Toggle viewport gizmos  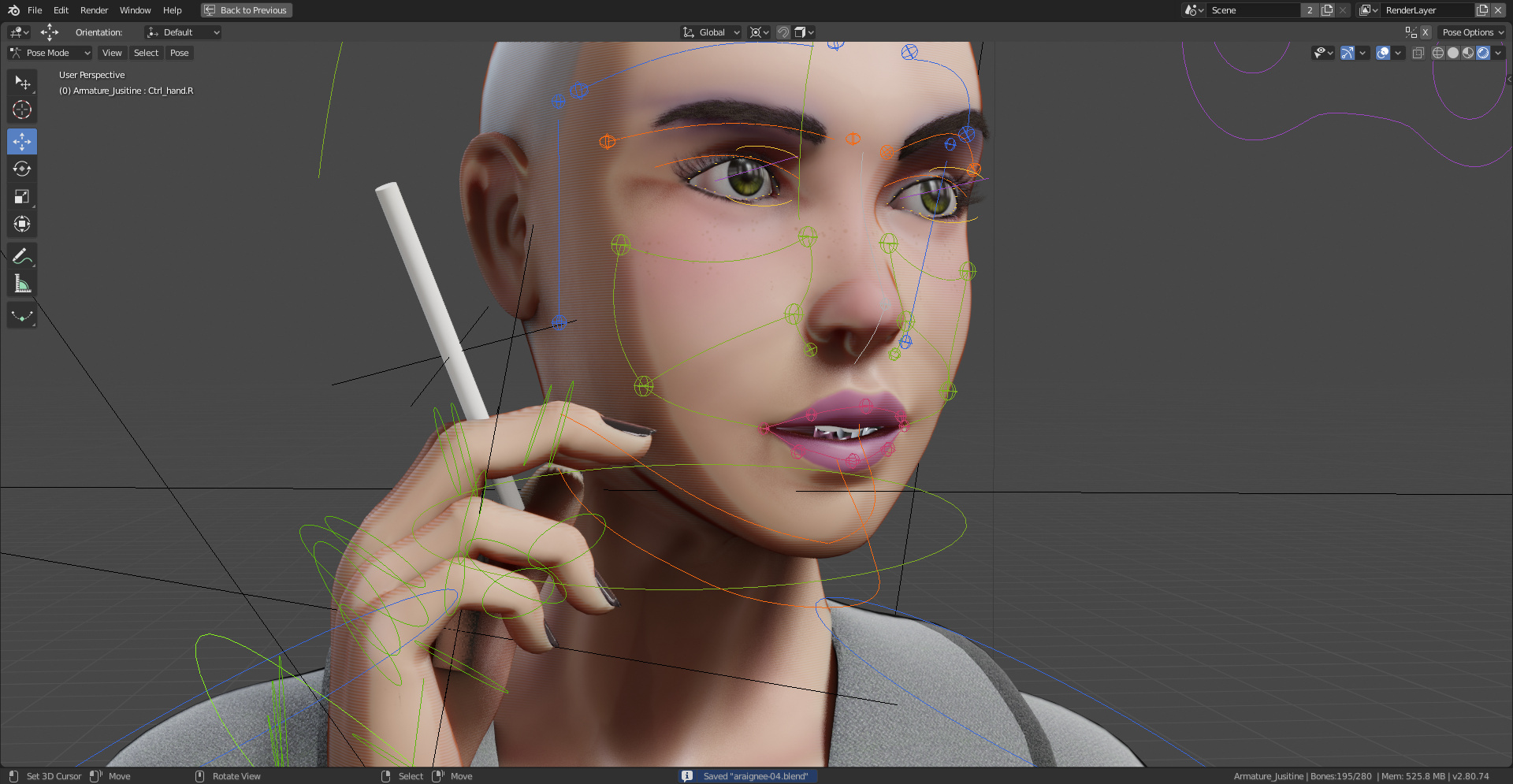tap(1348, 53)
